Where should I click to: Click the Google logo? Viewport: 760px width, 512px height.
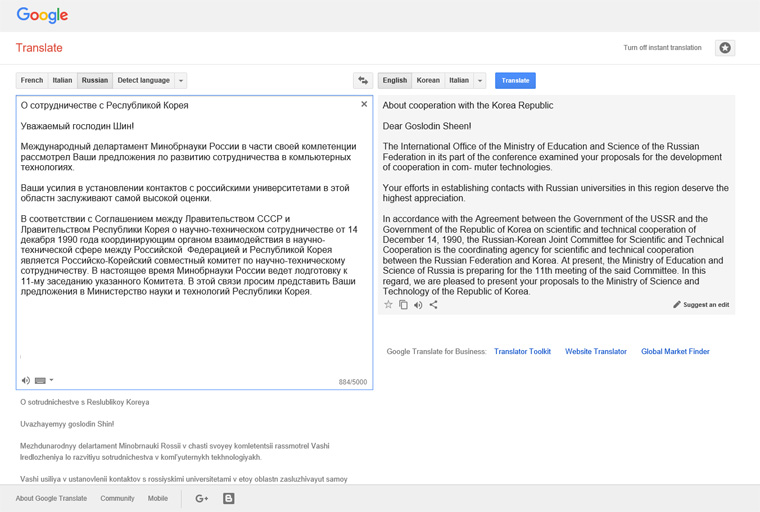pyautogui.click(x=42, y=15)
